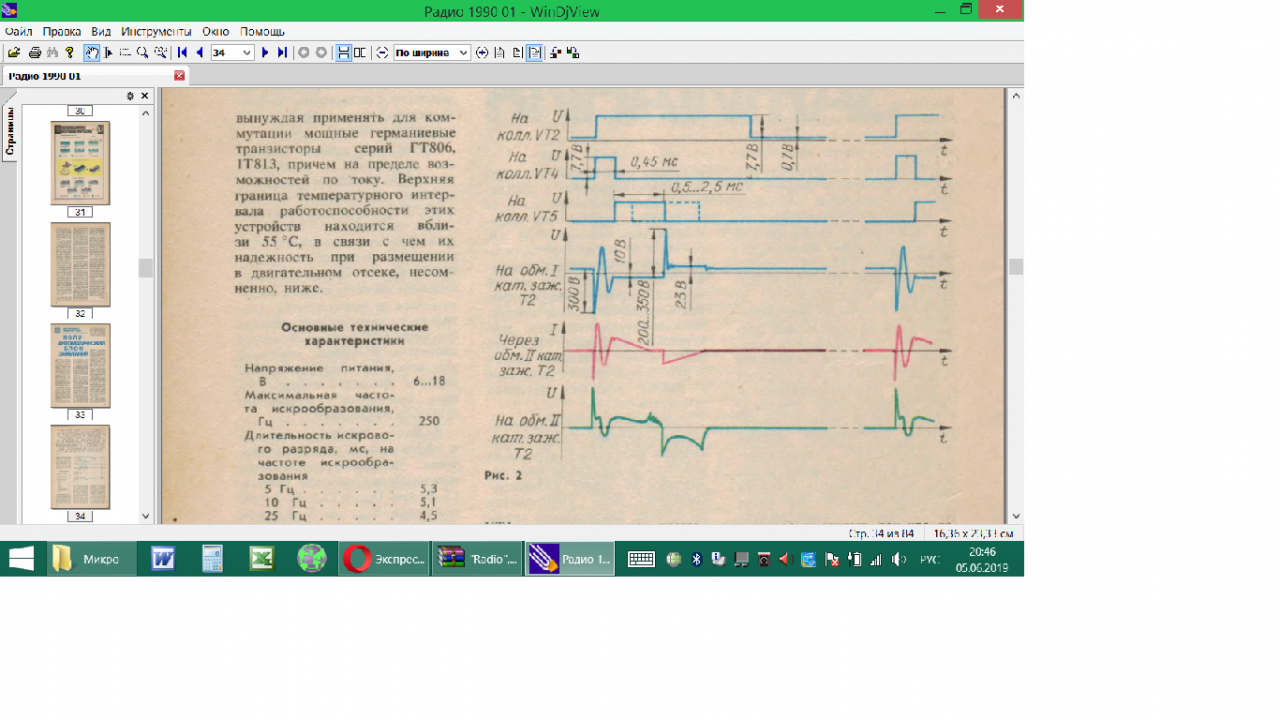Viewport: 1280px width, 720px height.
Task: Open the Вид menu
Action: [x=101, y=32]
